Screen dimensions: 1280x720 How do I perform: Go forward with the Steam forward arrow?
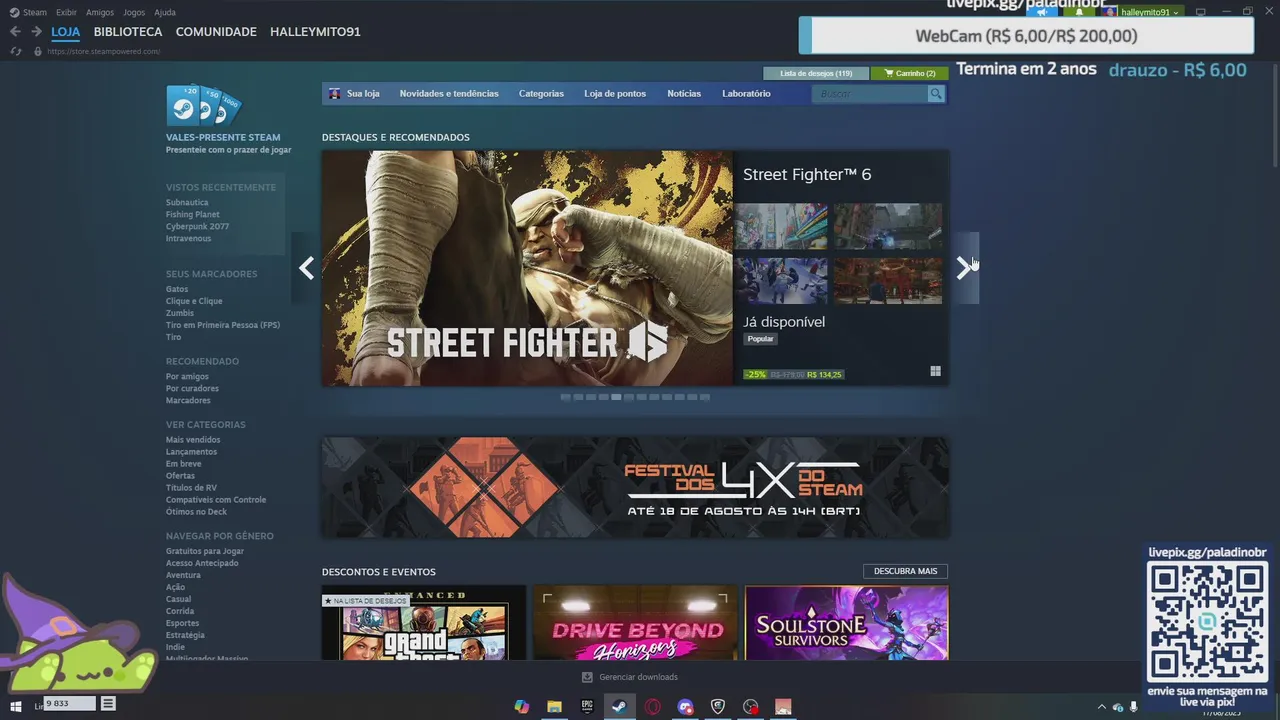36,32
